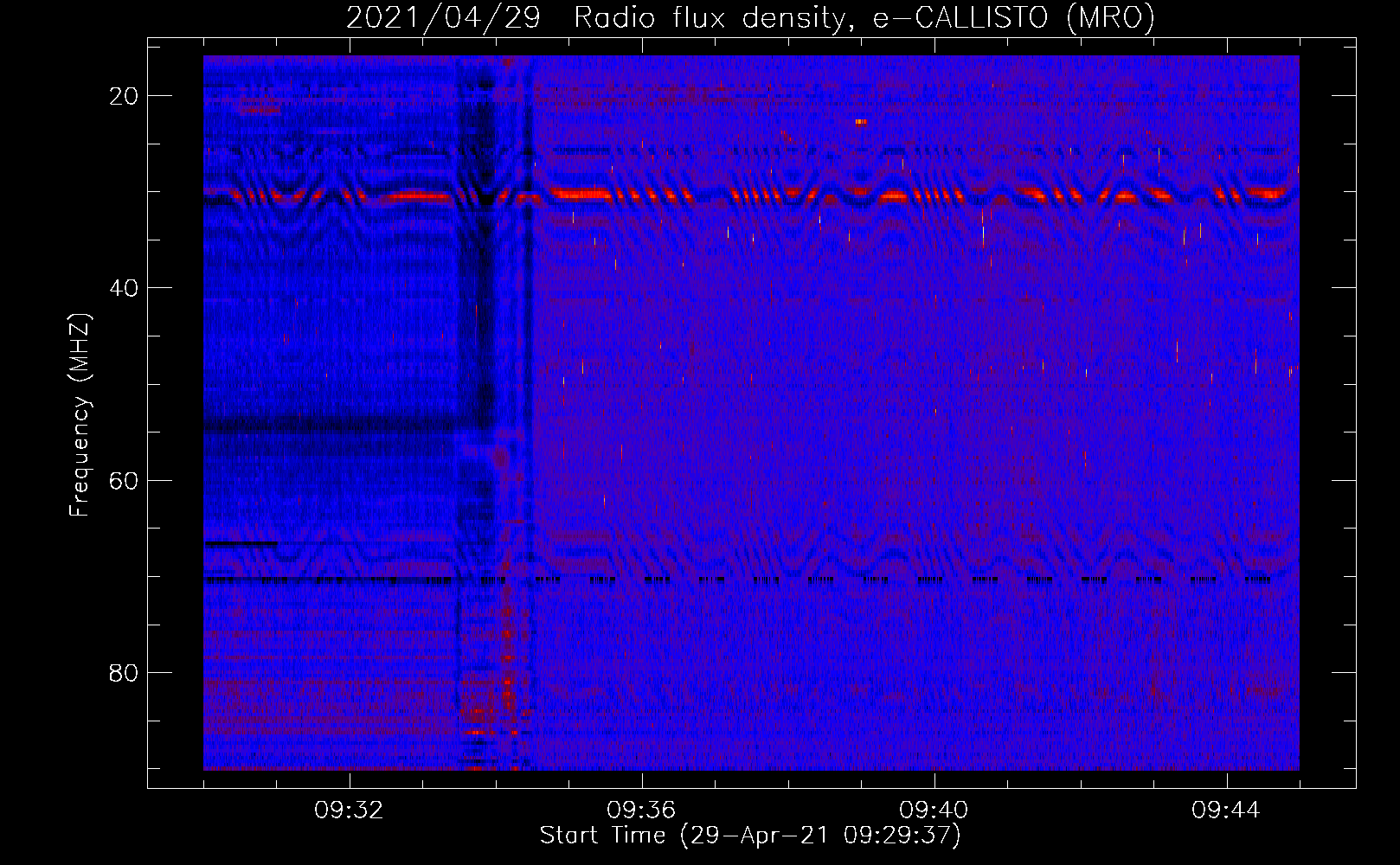Click the 09:32 time tick label
This screenshot has height=865, width=1400.
pyautogui.click(x=349, y=811)
